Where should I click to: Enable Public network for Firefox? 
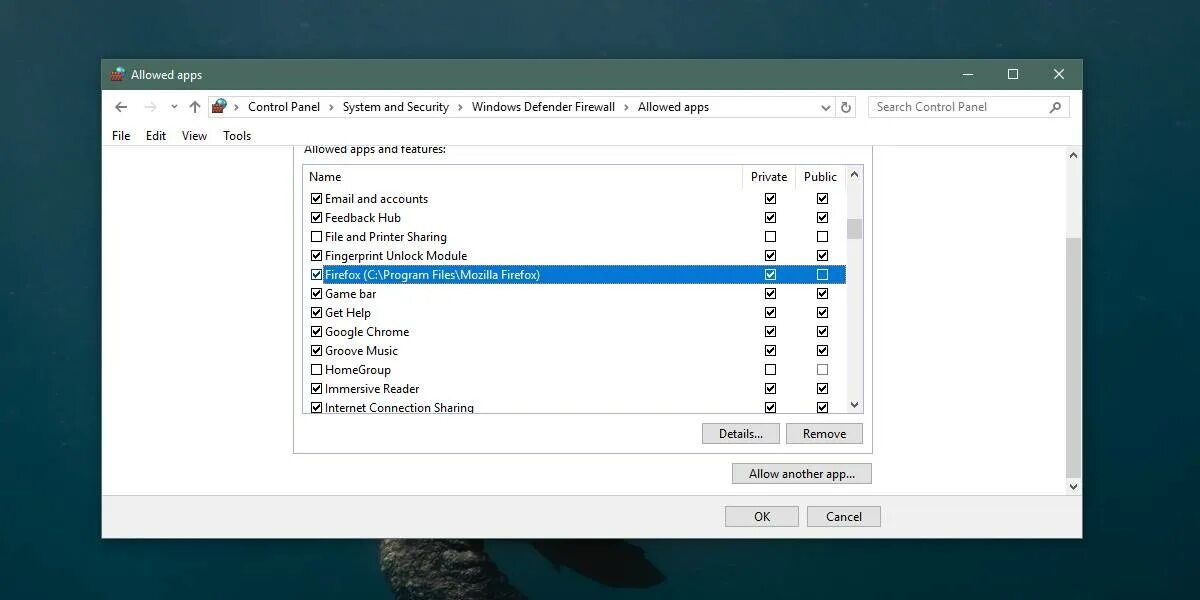(x=822, y=275)
